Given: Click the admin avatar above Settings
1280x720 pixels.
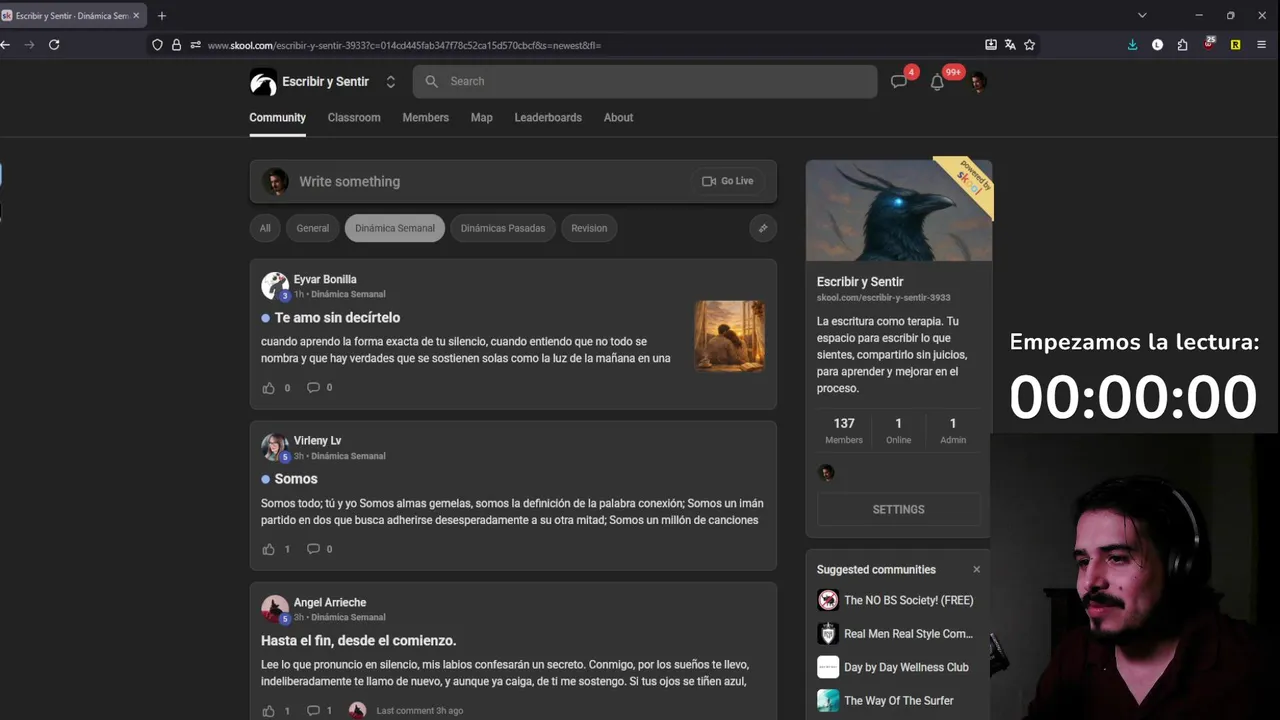Looking at the screenshot, I should pyautogui.click(x=827, y=473).
